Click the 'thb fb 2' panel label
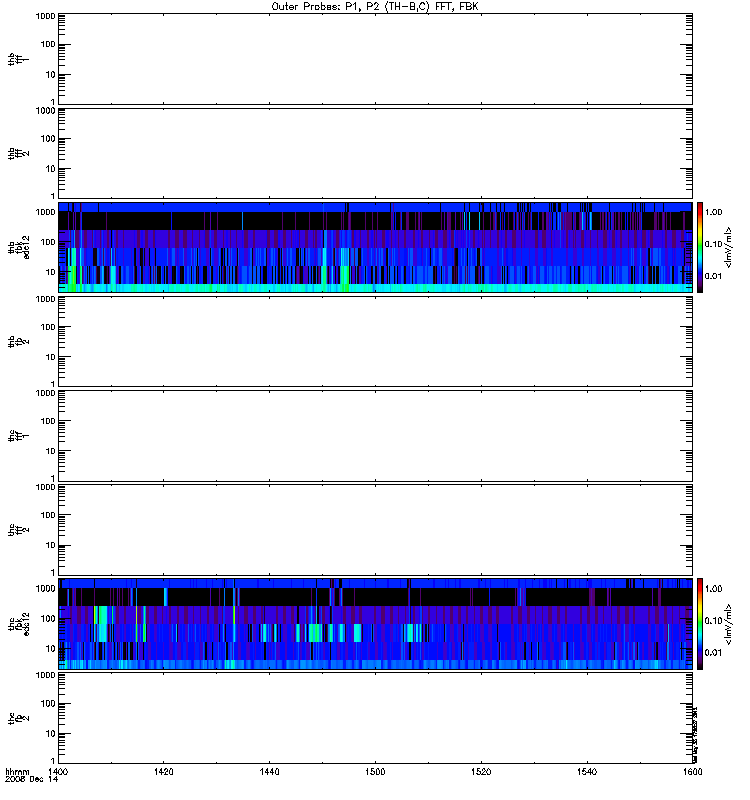The width and height of the screenshot is (750, 800). (x=18, y=341)
